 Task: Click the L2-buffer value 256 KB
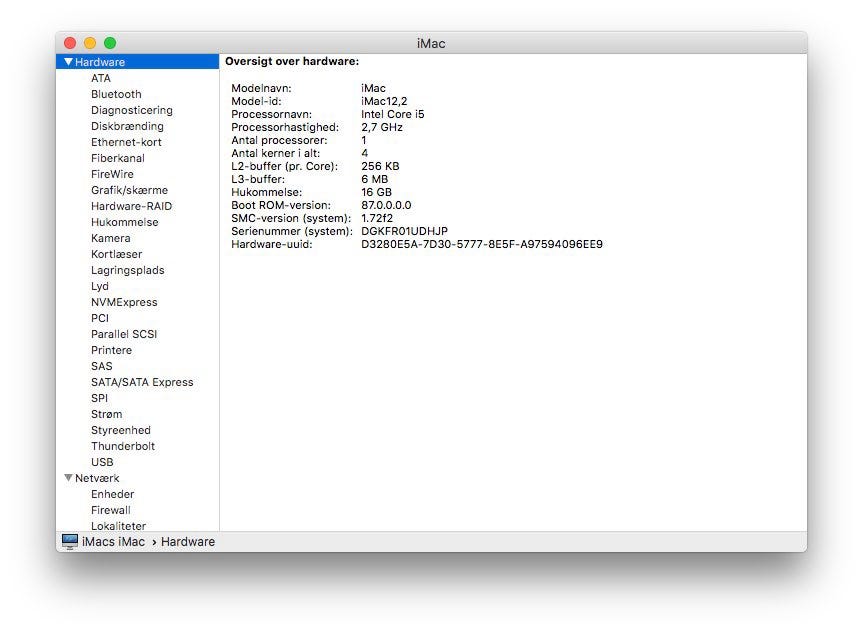tap(380, 166)
